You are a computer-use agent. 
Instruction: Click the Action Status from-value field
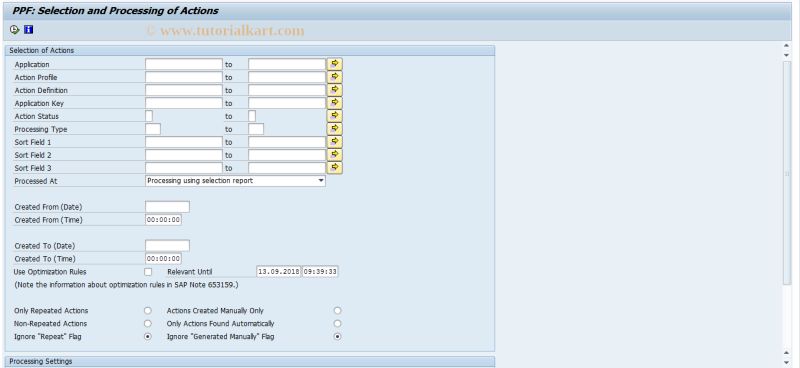coord(149,116)
